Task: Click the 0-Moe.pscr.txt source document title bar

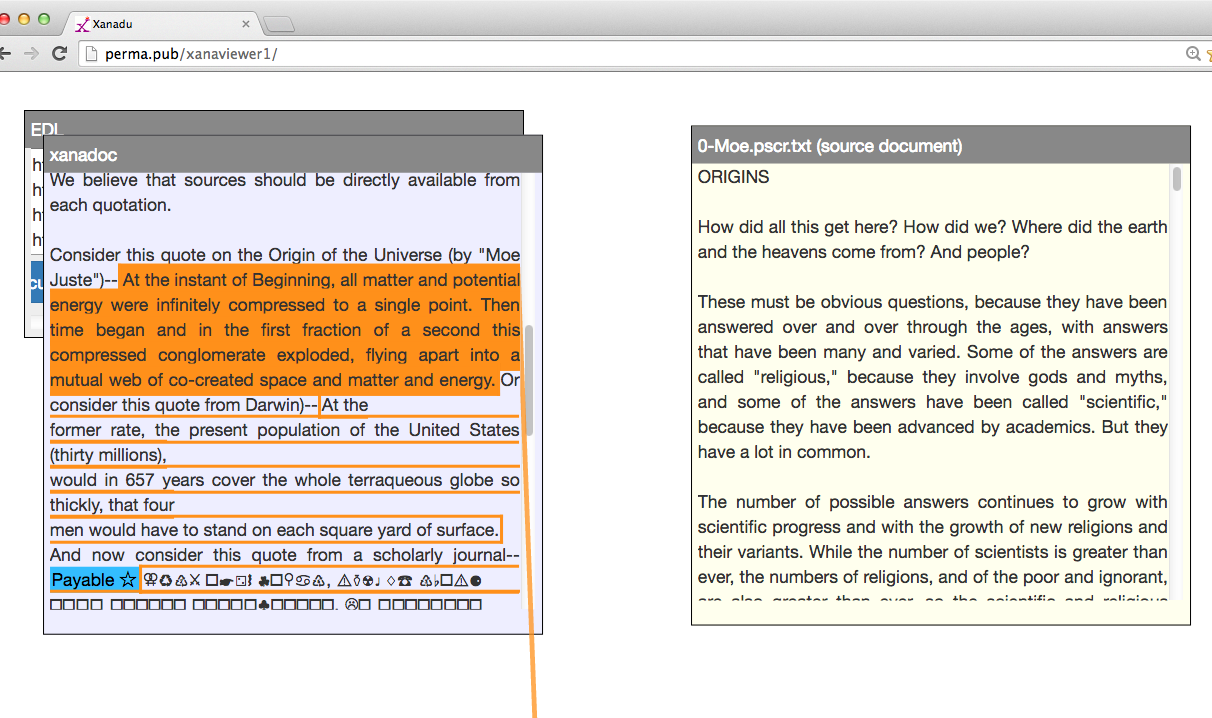Action: coord(941,146)
